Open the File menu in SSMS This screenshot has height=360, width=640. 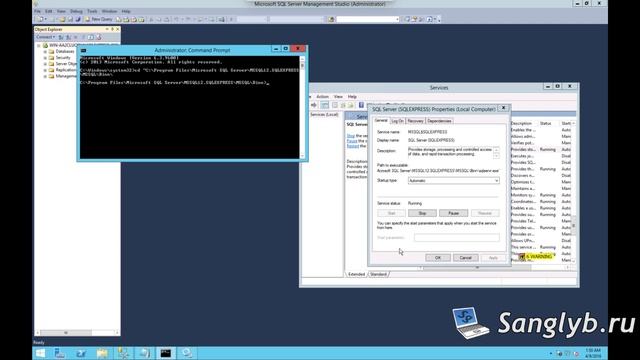[37, 11]
